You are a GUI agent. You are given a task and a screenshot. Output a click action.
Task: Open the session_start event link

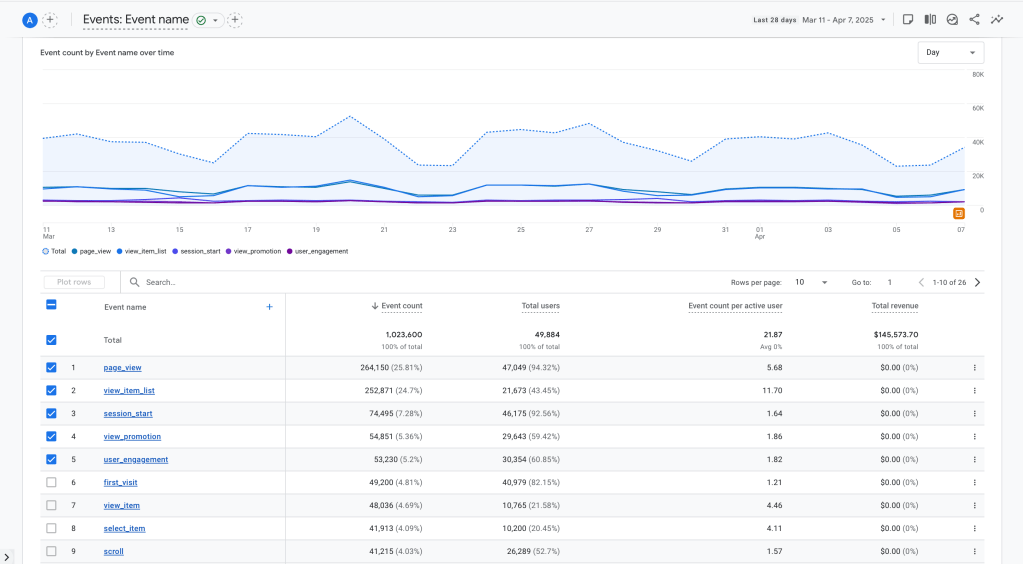128,414
